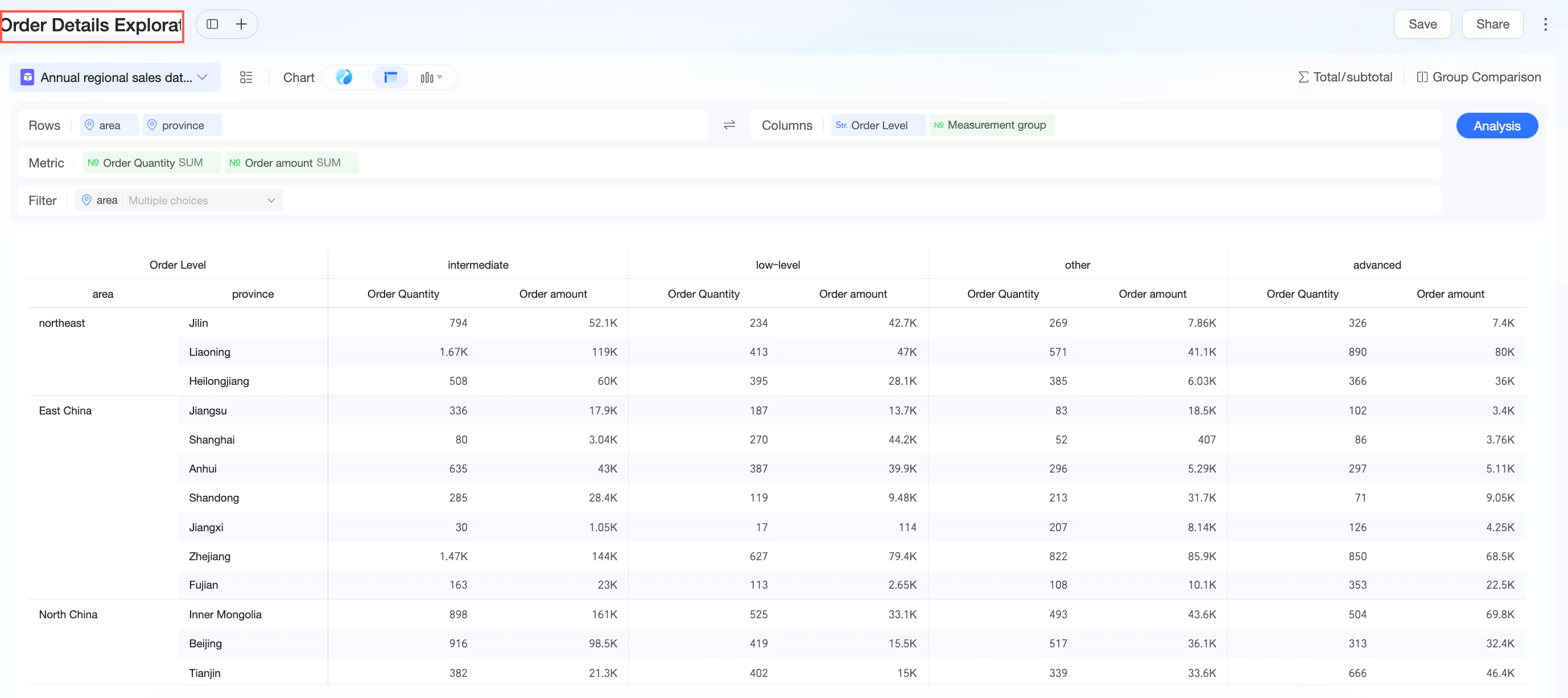1568x698 pixels.
Task: Open the field list icon beside the dataset
Action: coord(246,77)
